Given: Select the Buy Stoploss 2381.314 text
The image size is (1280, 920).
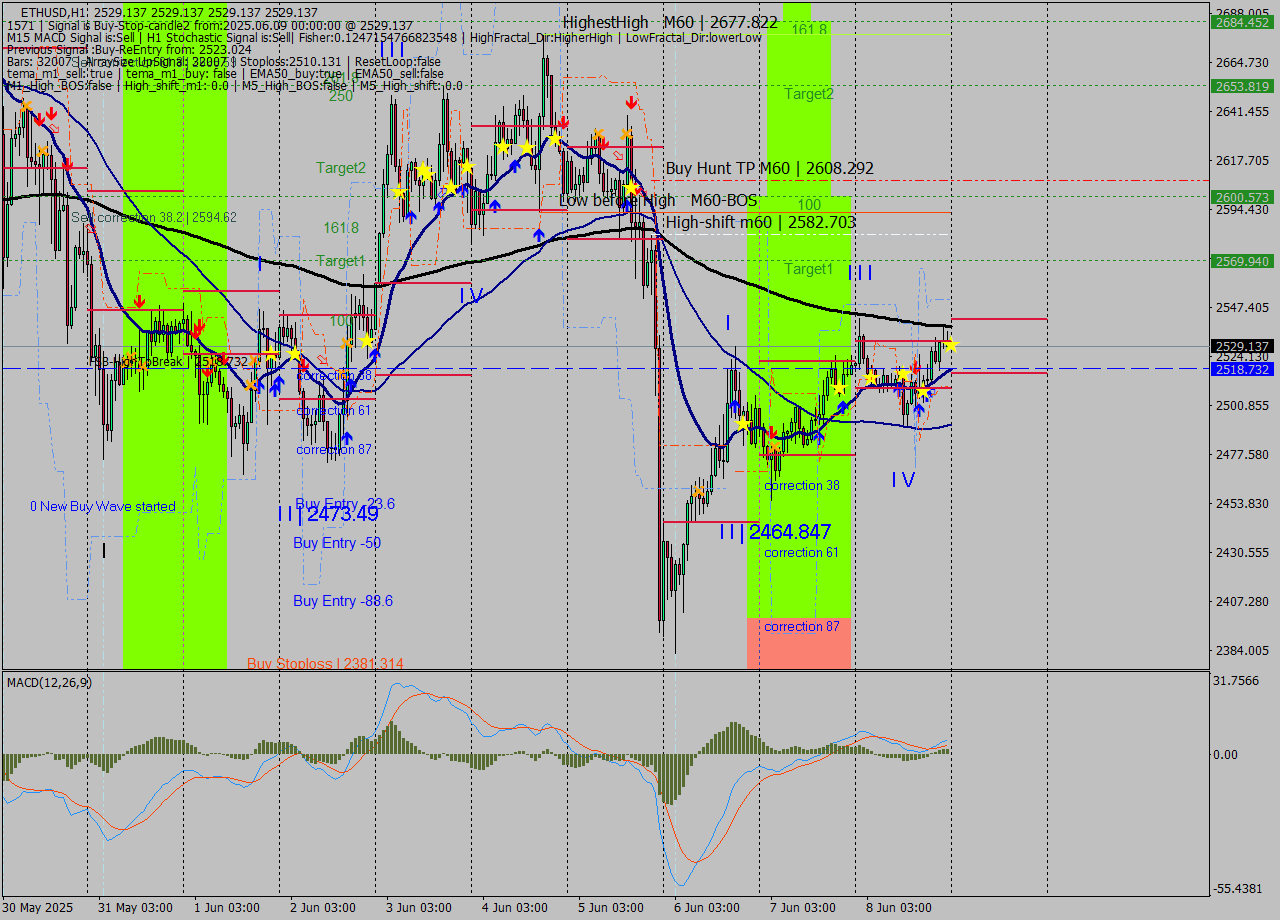Looking at the screenshot, I should [325, 663].
